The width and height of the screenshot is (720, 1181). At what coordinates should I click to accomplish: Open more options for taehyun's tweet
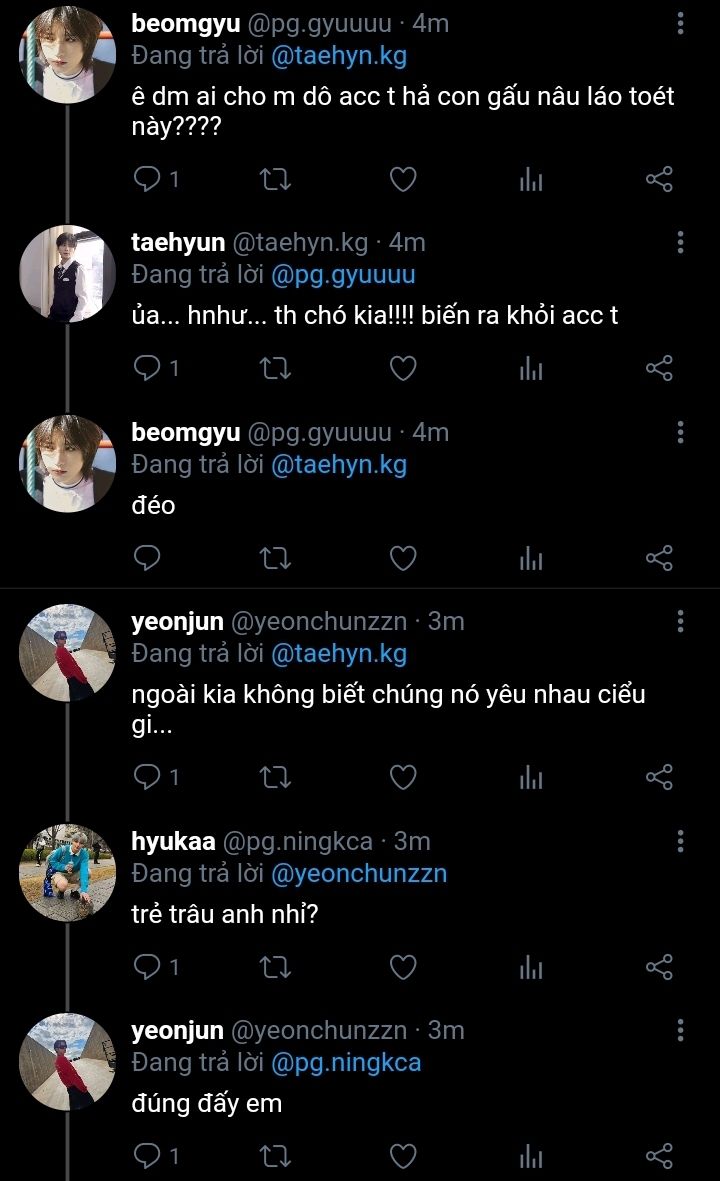[x=680, y=242]
